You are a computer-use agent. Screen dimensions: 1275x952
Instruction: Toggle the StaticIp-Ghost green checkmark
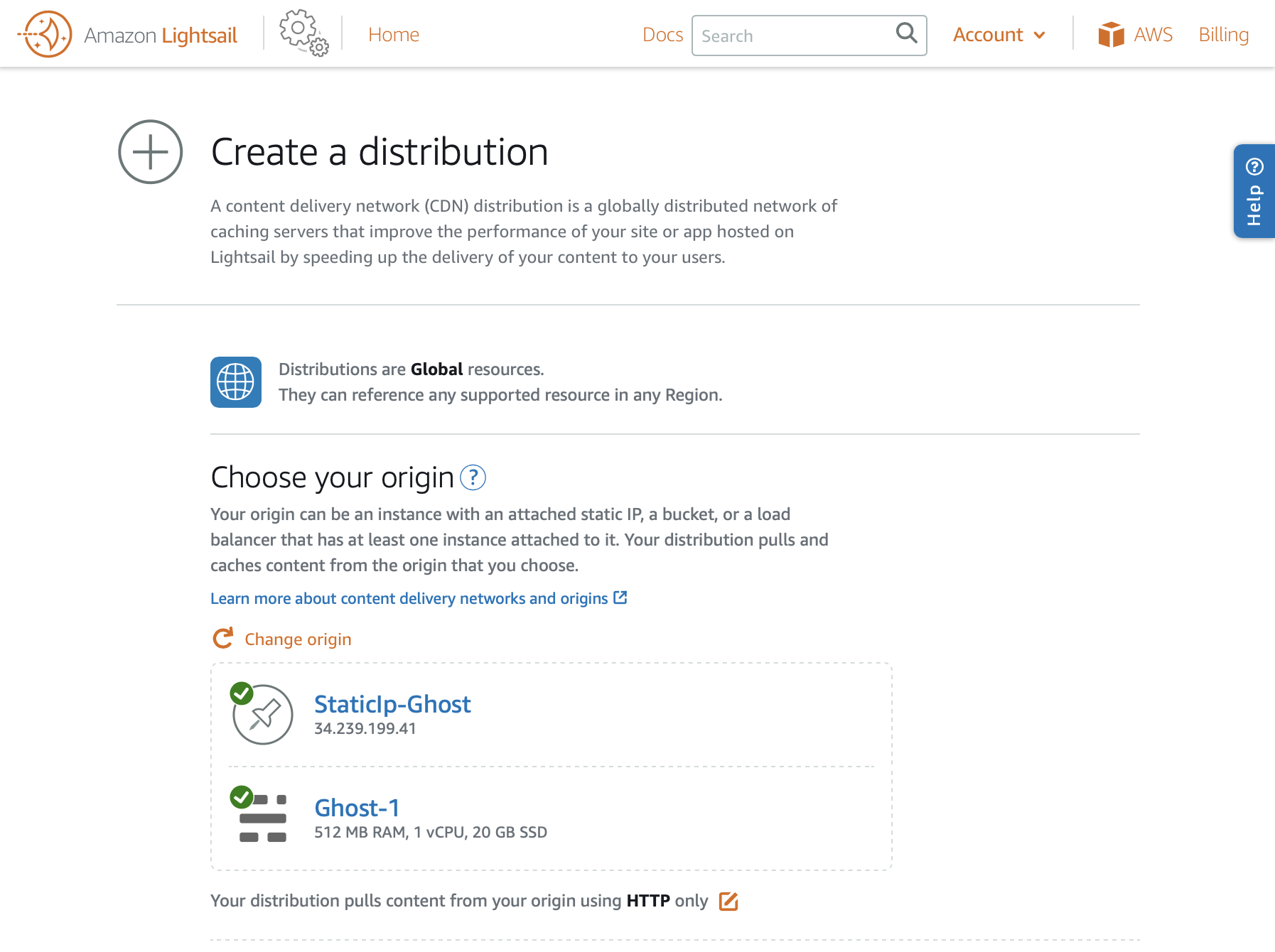[242, 693]
